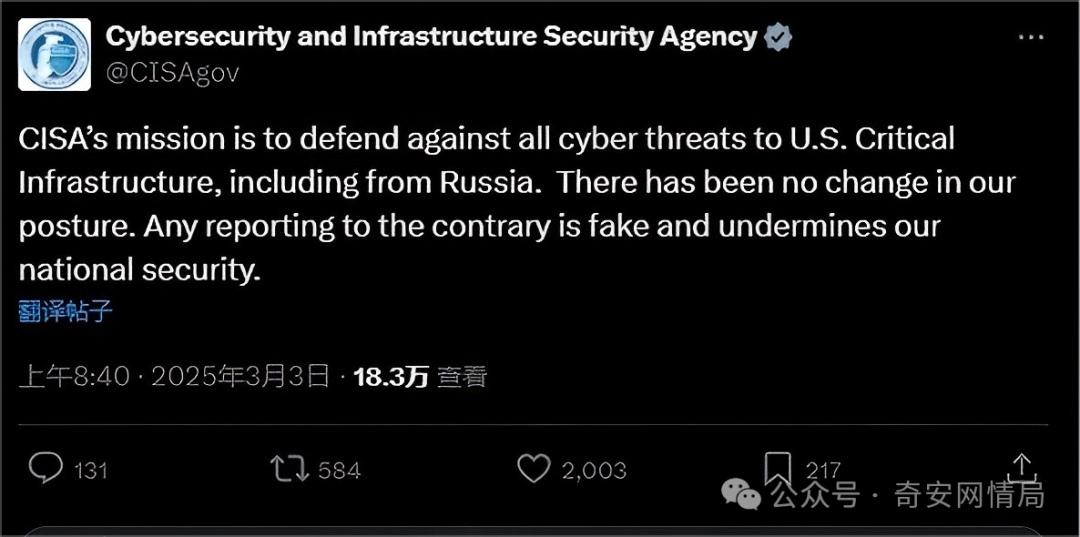Click the tweet body text about CISA's mission
1080x537 pixels.
tap(517, 204)
